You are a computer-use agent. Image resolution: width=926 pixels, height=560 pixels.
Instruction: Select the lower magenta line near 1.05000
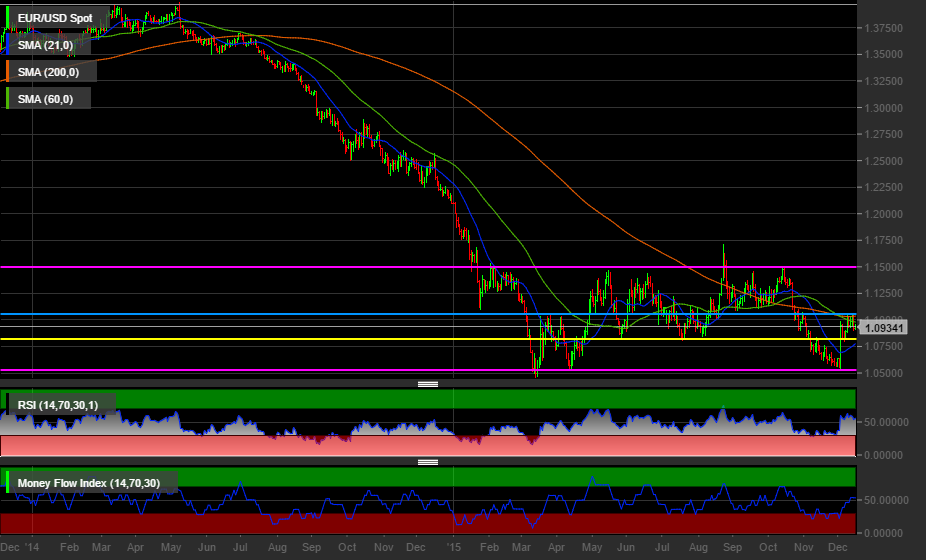pos(300,370)
